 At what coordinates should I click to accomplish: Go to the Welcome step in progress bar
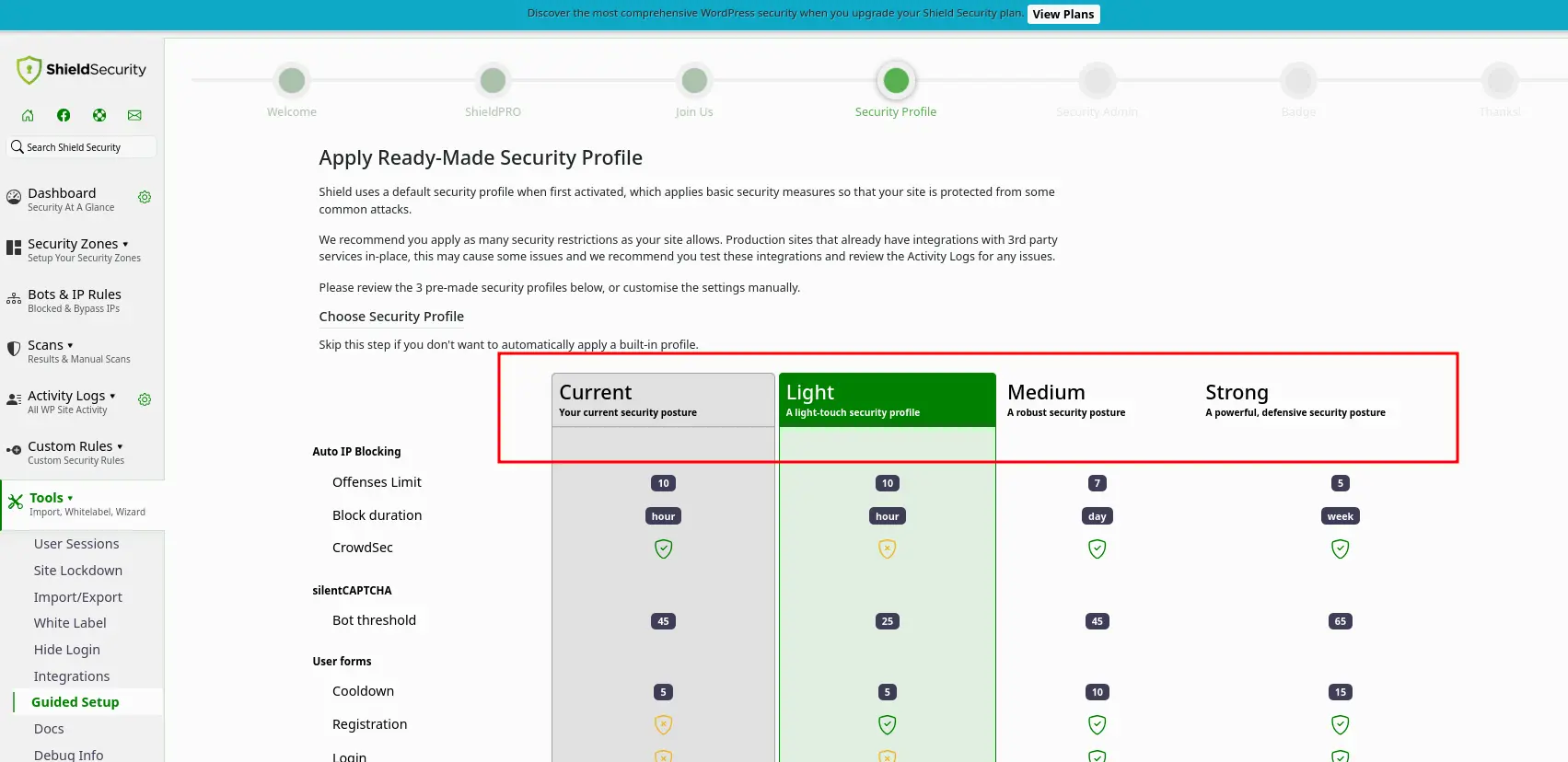(292, 81)
